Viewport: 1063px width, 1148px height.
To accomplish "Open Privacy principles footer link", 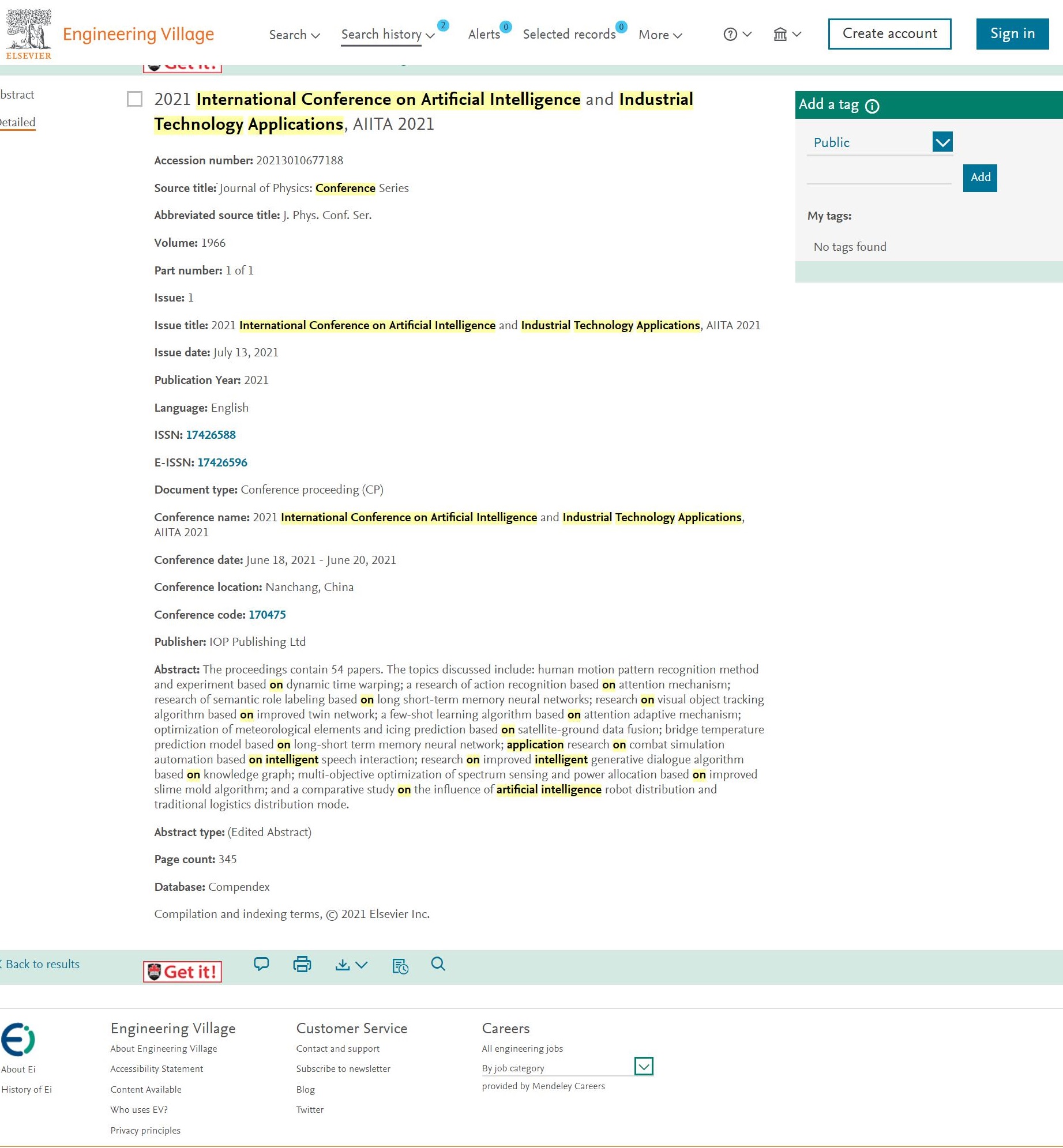I will pos(145,1130).
